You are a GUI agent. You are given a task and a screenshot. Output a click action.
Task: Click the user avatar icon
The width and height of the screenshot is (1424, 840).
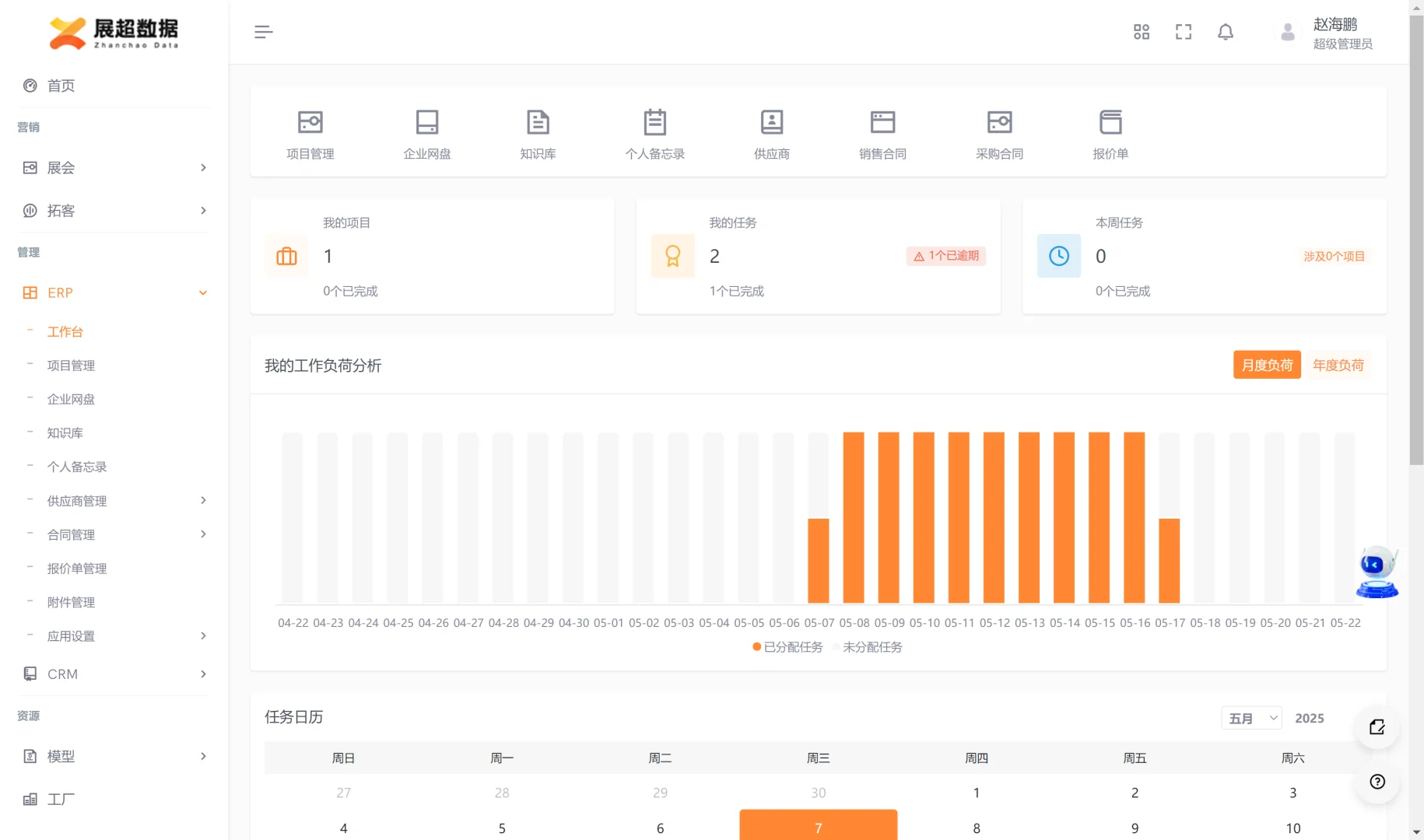click(x=1288, y=32)
